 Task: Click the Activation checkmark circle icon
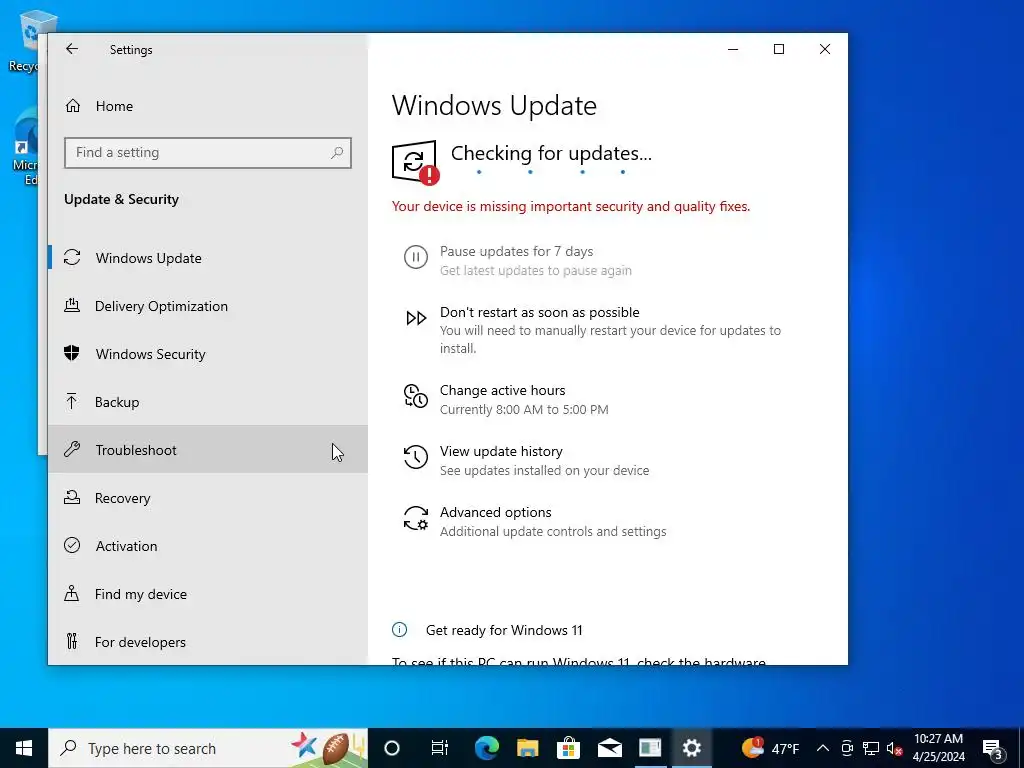72,545
